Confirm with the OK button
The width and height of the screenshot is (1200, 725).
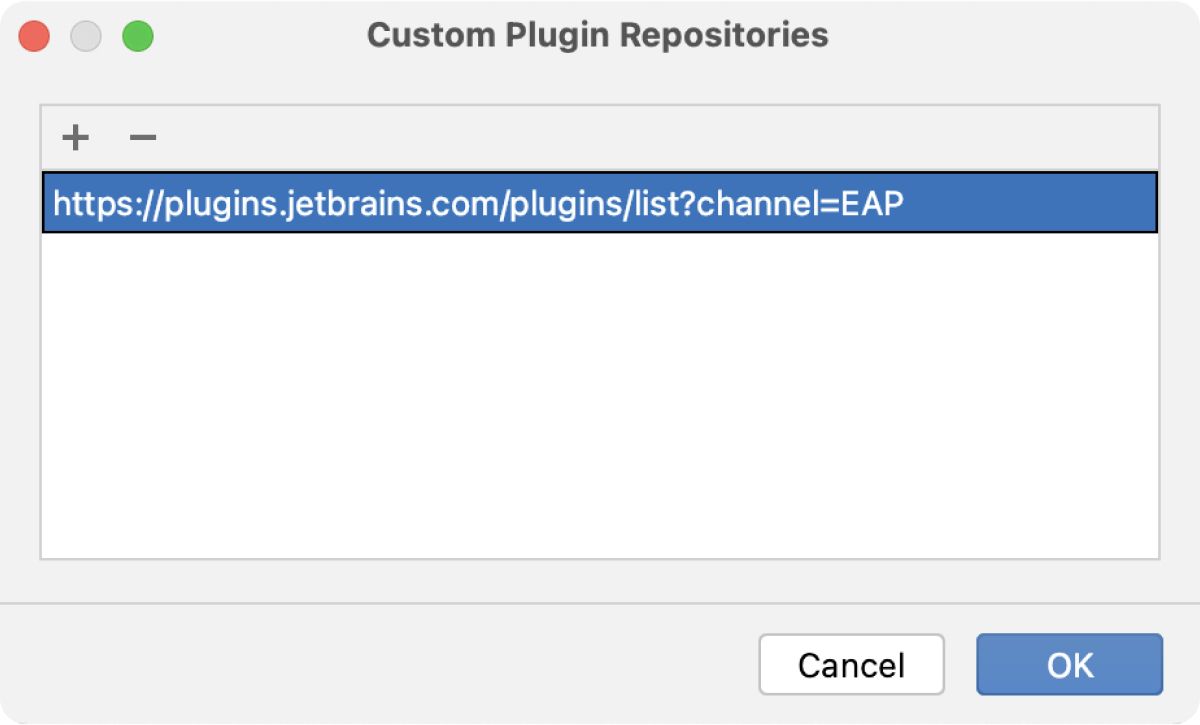point(1069,665)
